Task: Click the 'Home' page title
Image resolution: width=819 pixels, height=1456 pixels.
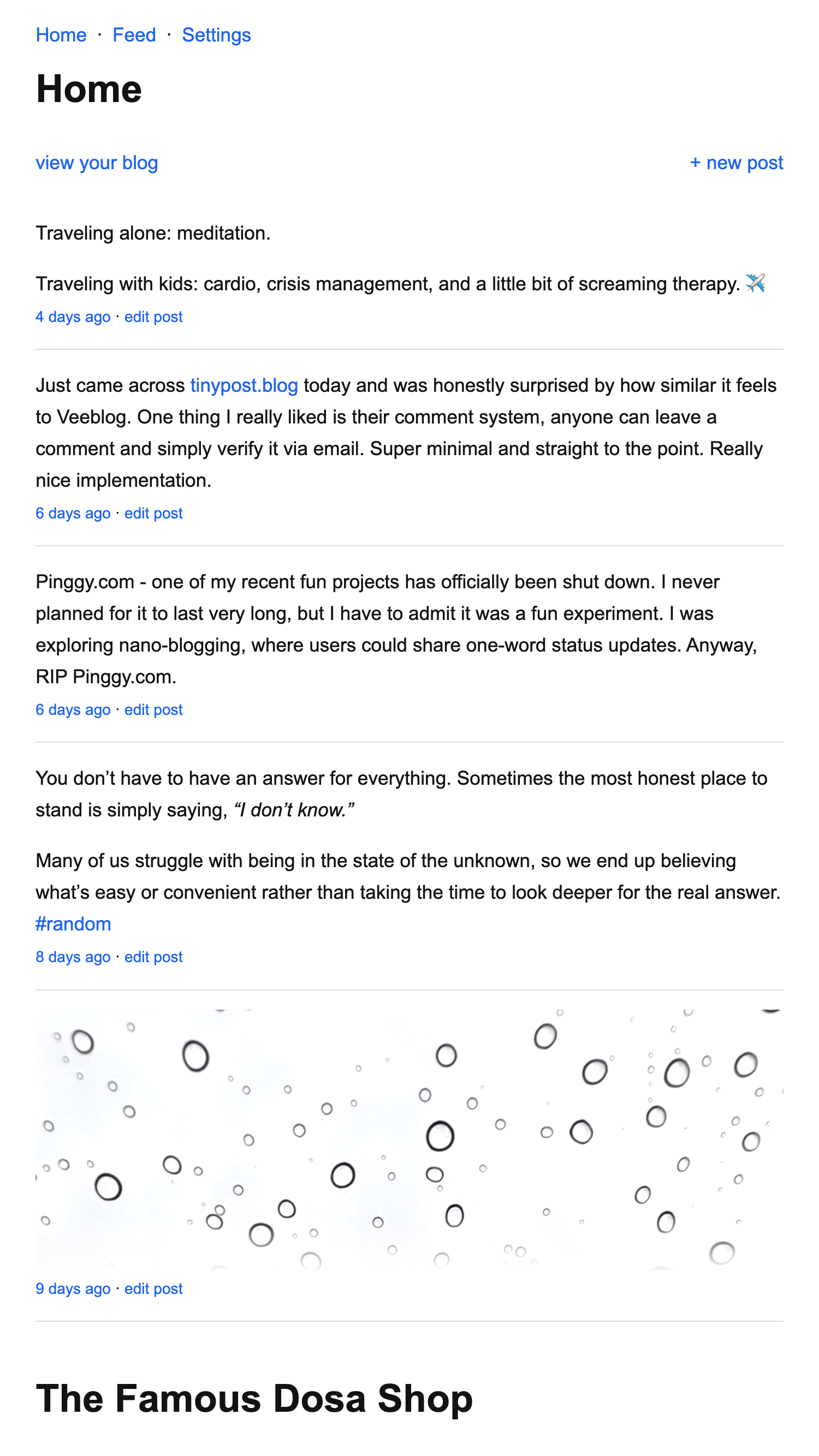Action: pyautogui.click(x=88, y=89)
